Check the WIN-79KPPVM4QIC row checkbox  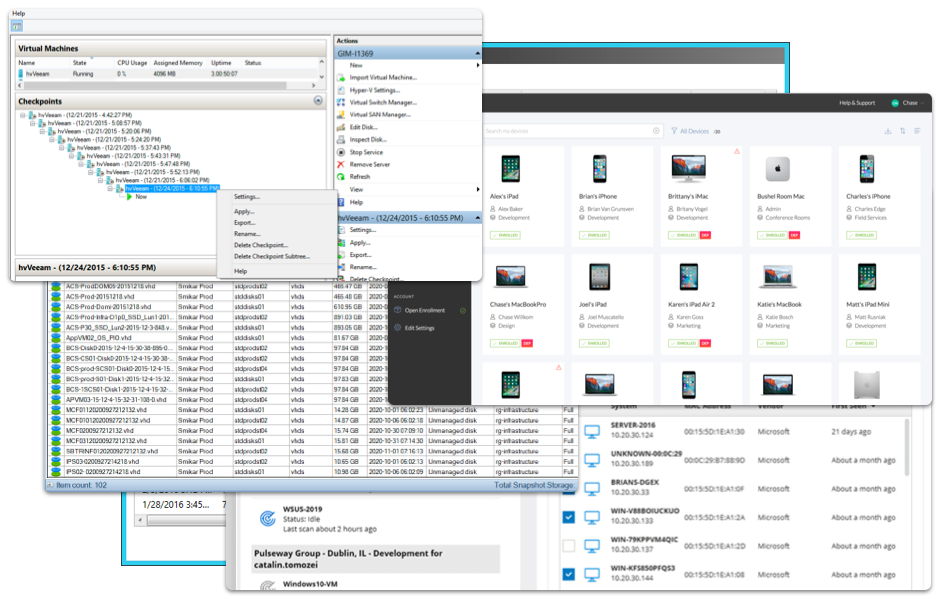(x=568, y=546)
